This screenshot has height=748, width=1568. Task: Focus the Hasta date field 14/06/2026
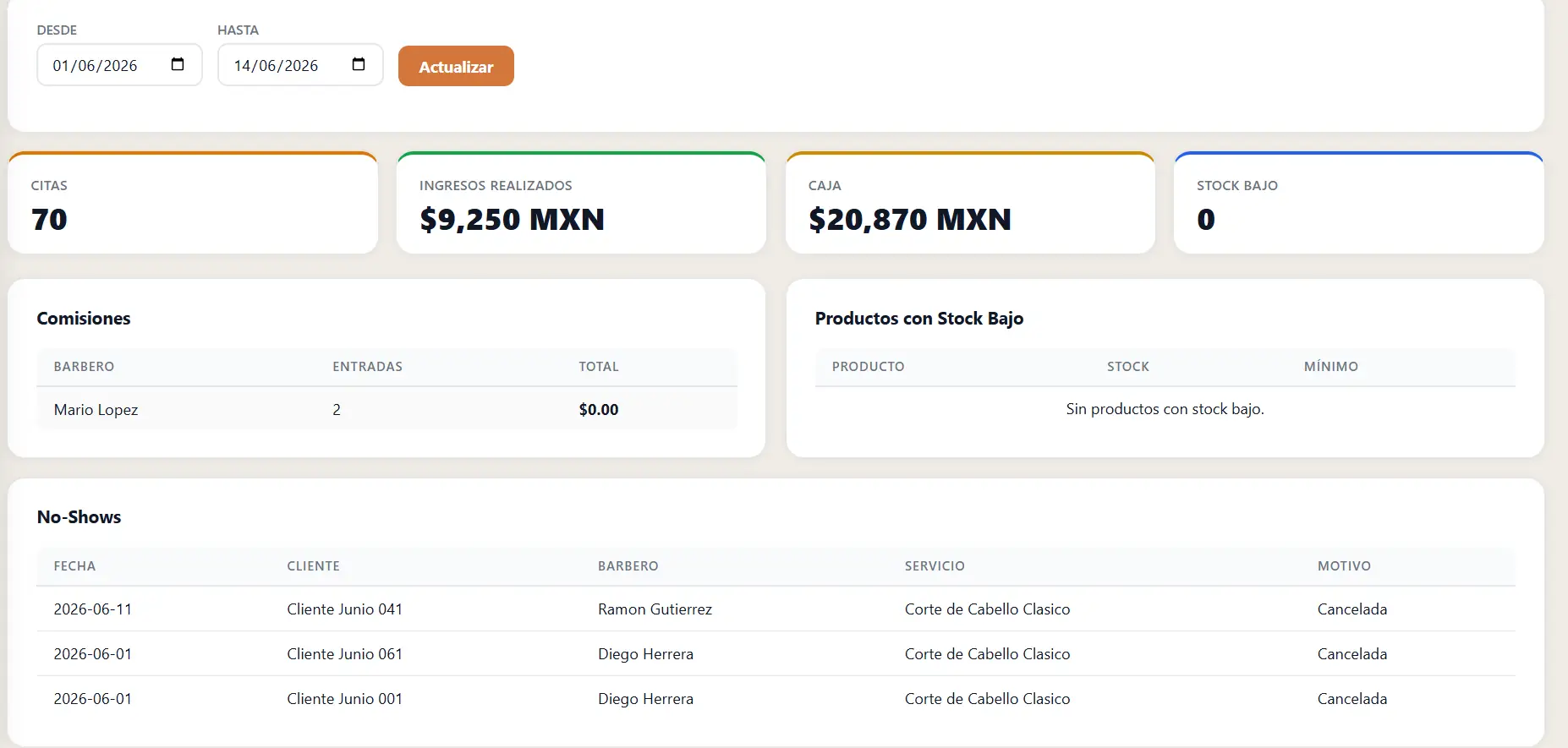coord(300,65)
